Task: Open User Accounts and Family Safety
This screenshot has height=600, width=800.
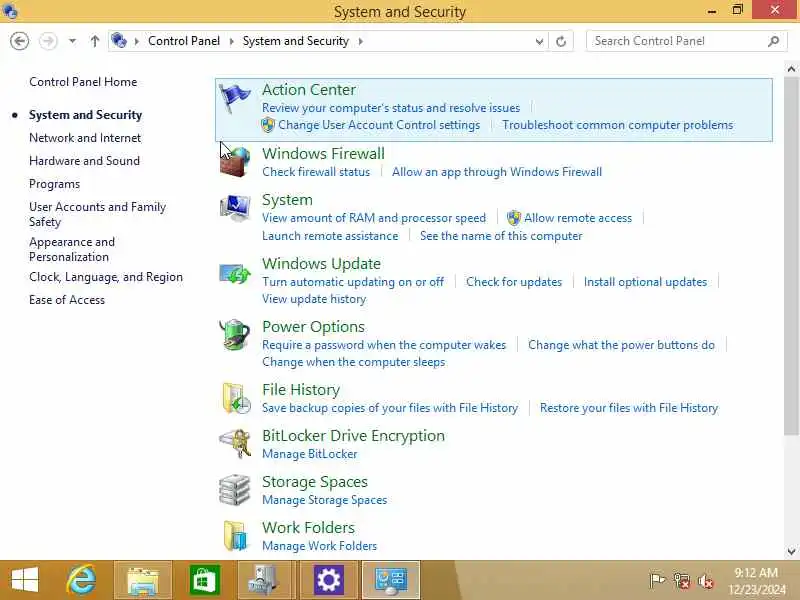Action: pyautogui.click(x=97, y=214)
